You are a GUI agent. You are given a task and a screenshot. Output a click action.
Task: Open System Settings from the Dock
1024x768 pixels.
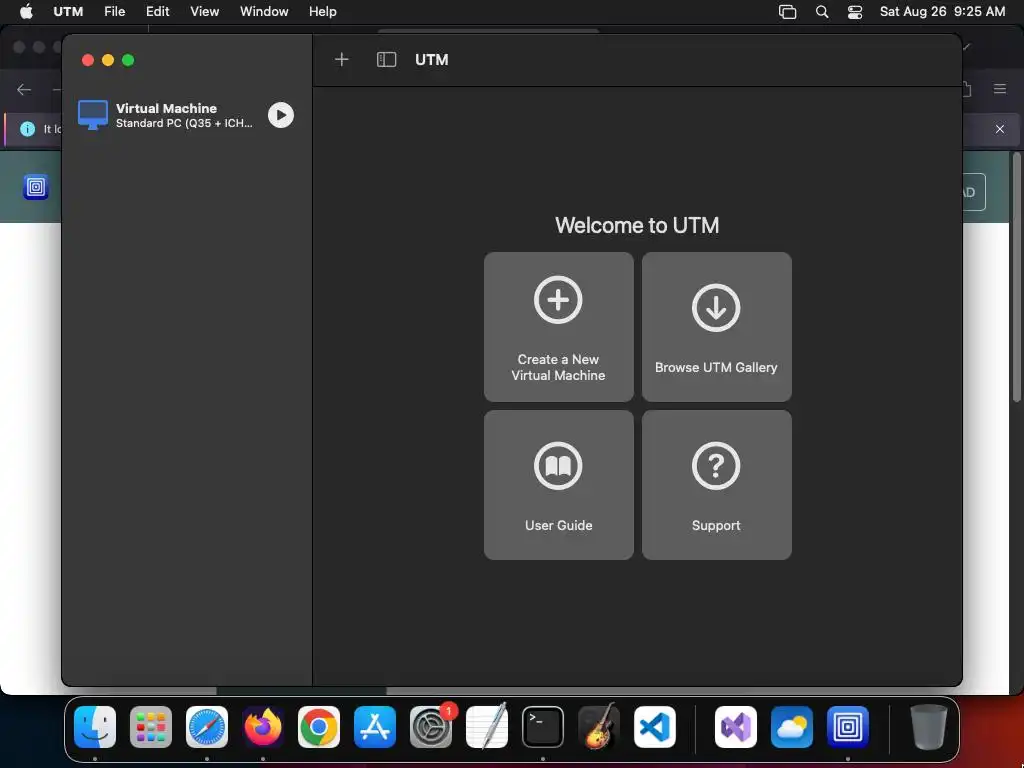[431, 726]
